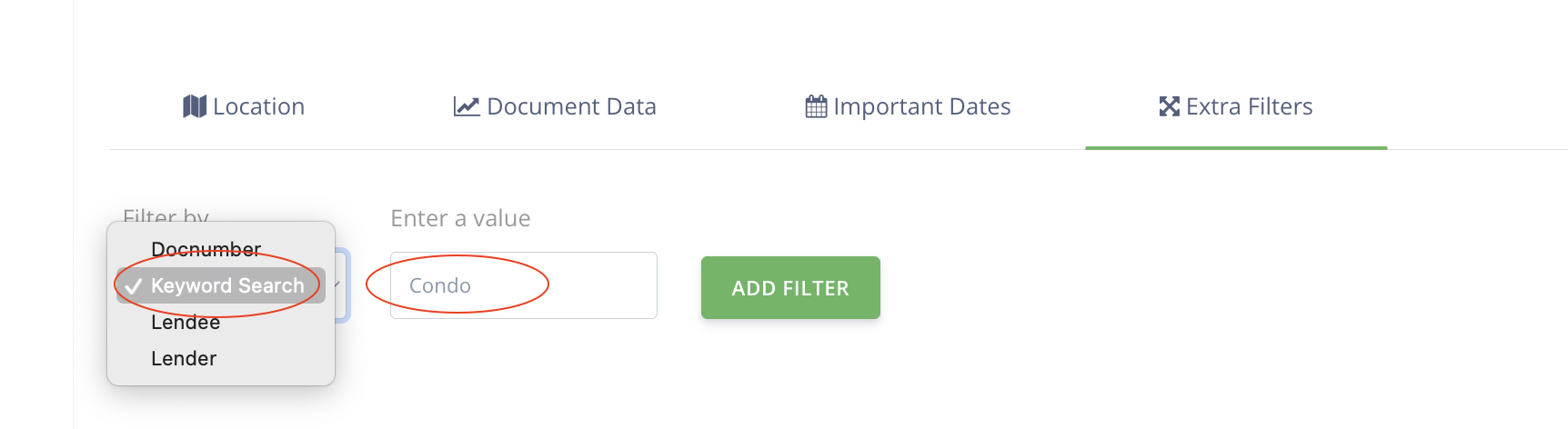
Task: Choose Docnumber from the filter list
Action: [206, 249]
